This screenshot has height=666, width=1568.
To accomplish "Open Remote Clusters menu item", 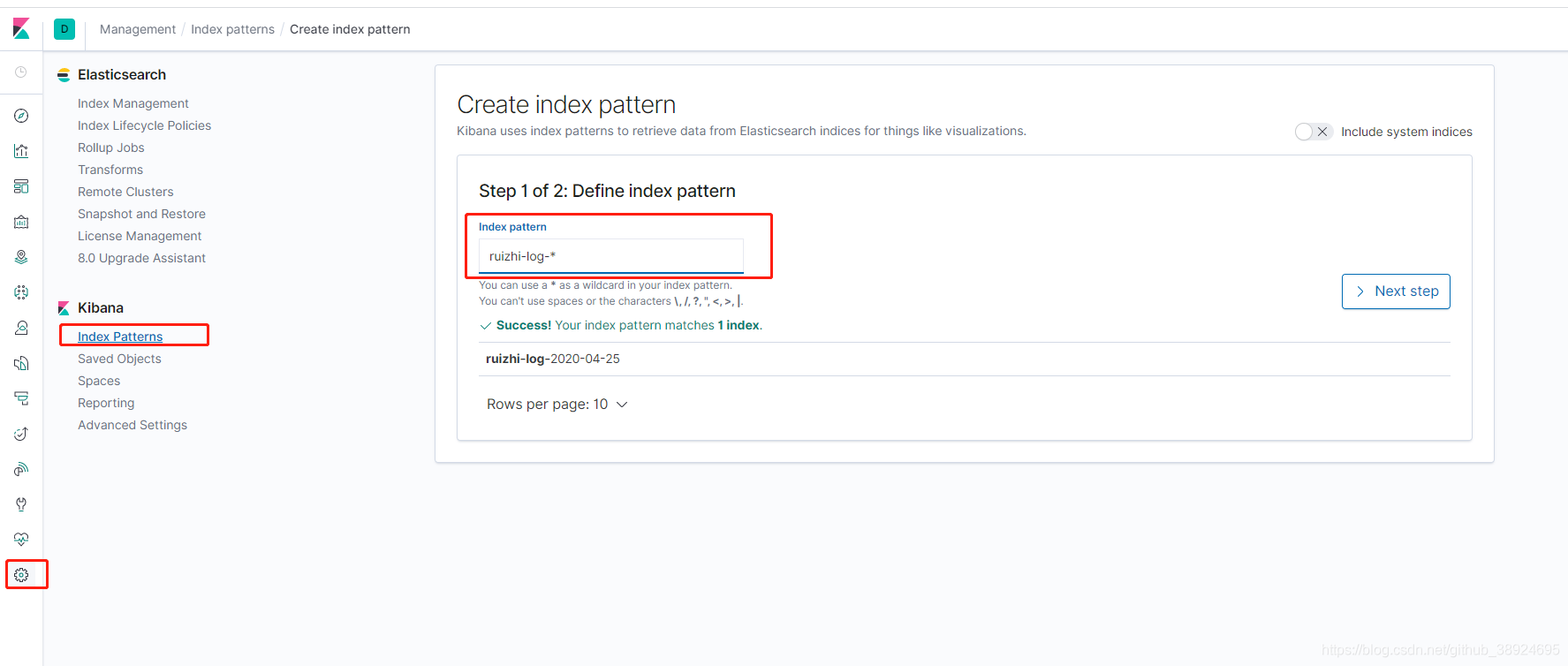I will 125,192.
